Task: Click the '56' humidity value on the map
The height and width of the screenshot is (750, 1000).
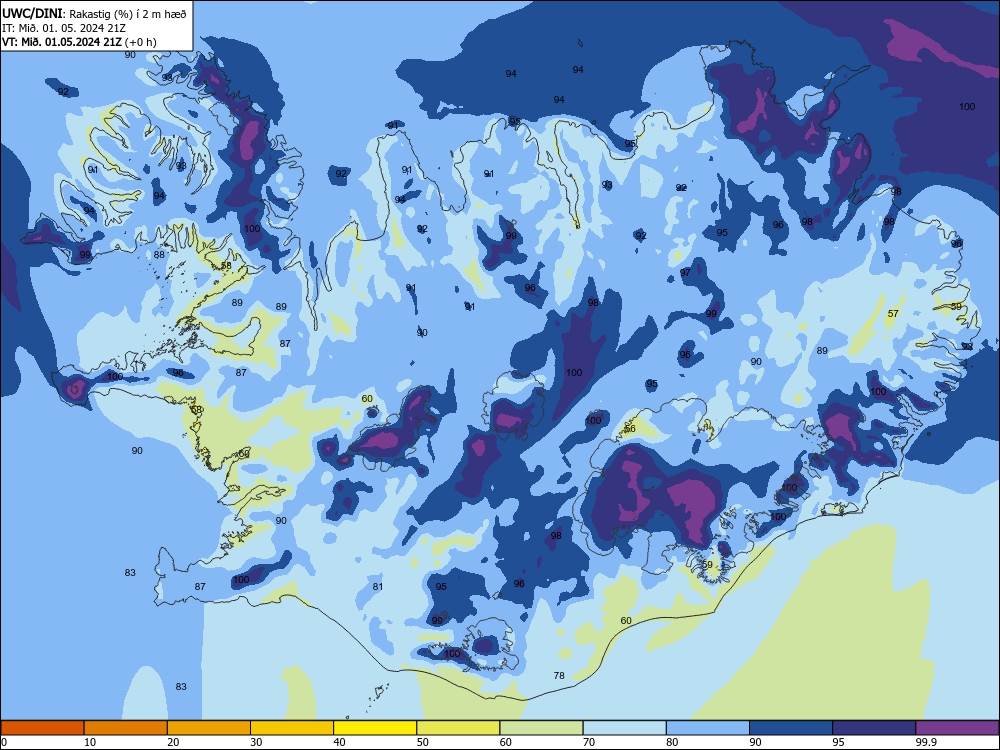Action: point(630,428)
